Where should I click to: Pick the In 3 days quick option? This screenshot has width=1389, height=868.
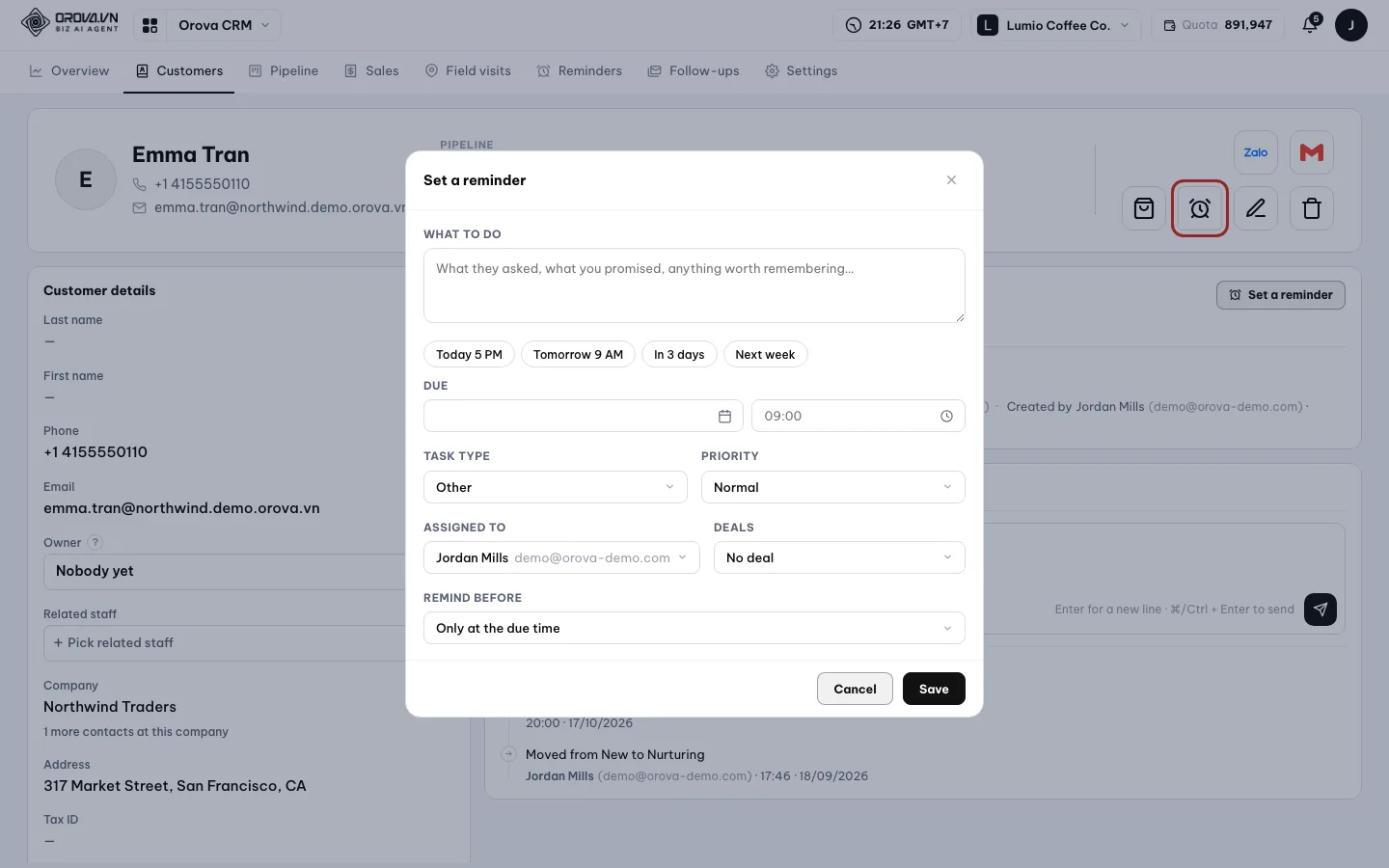[x=679, y=354]
